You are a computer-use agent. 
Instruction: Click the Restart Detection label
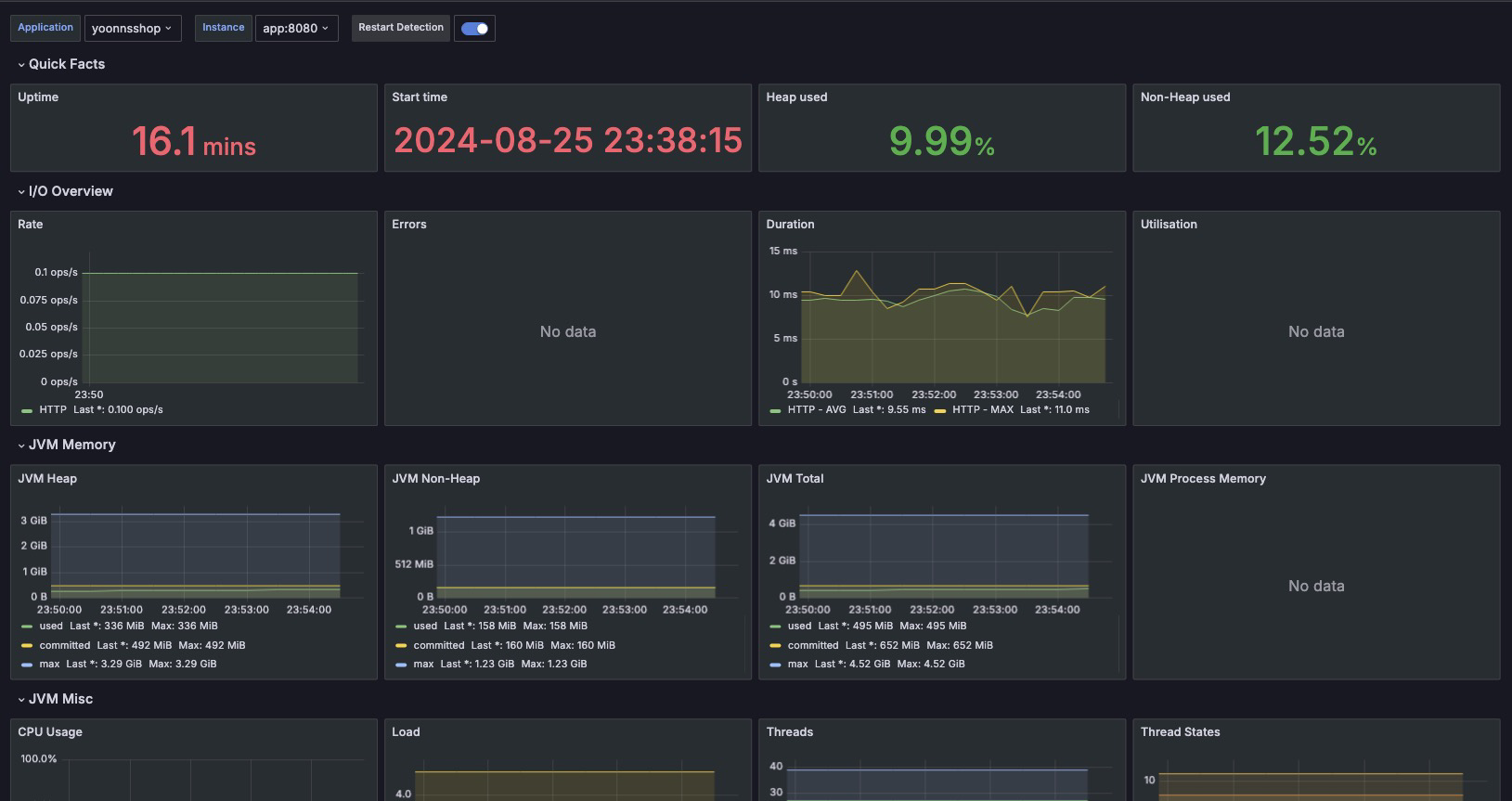coord(401,28)
